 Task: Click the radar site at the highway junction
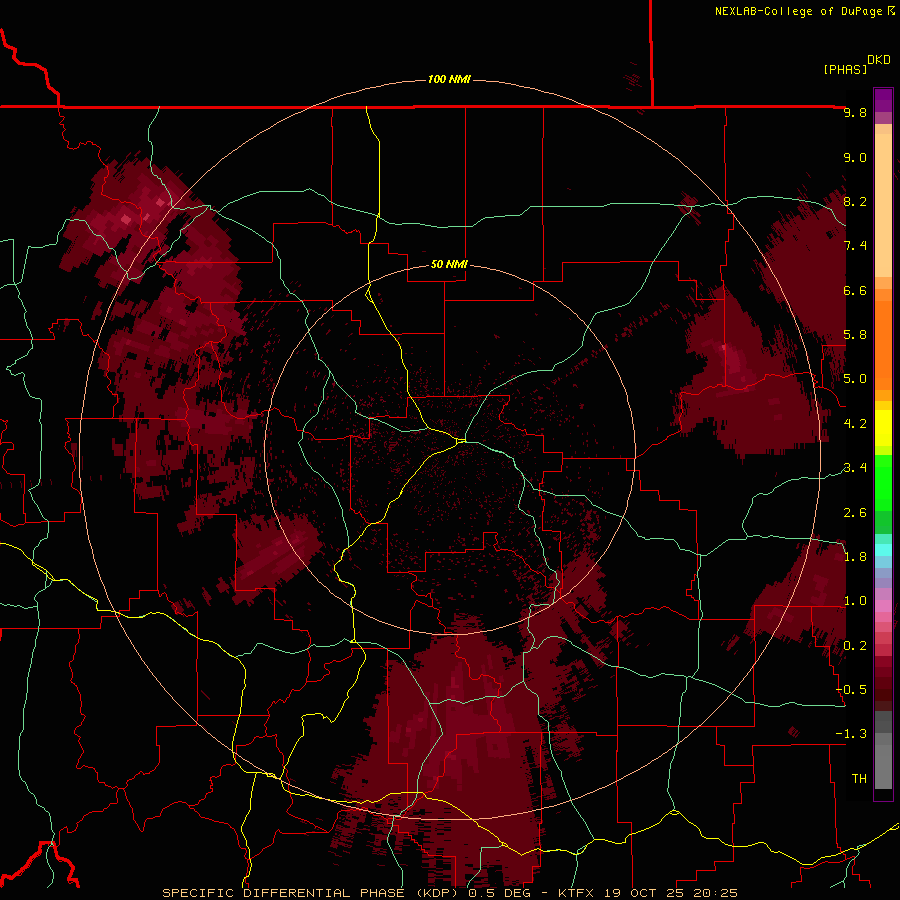tap(461, 441)
